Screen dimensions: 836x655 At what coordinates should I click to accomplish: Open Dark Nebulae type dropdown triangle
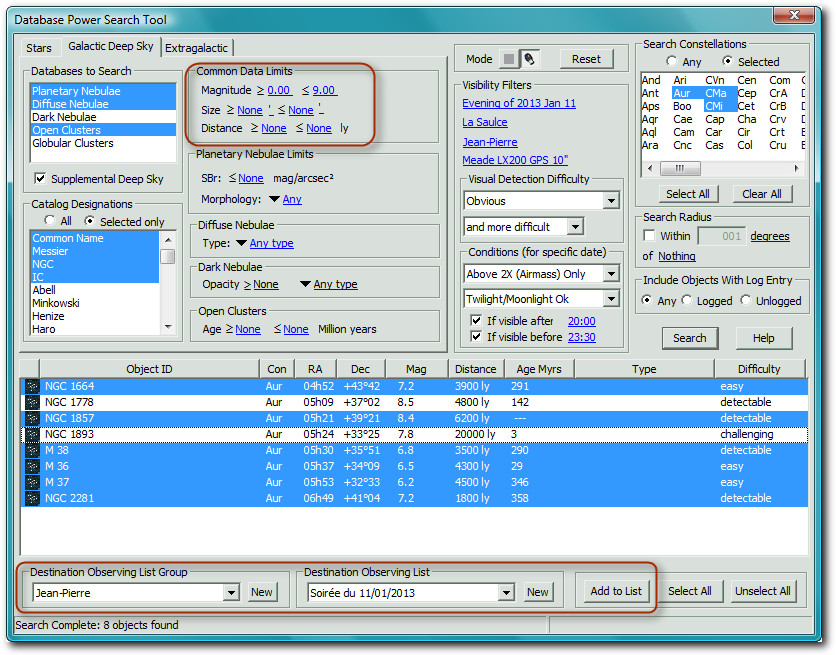(x=305, y=284)
